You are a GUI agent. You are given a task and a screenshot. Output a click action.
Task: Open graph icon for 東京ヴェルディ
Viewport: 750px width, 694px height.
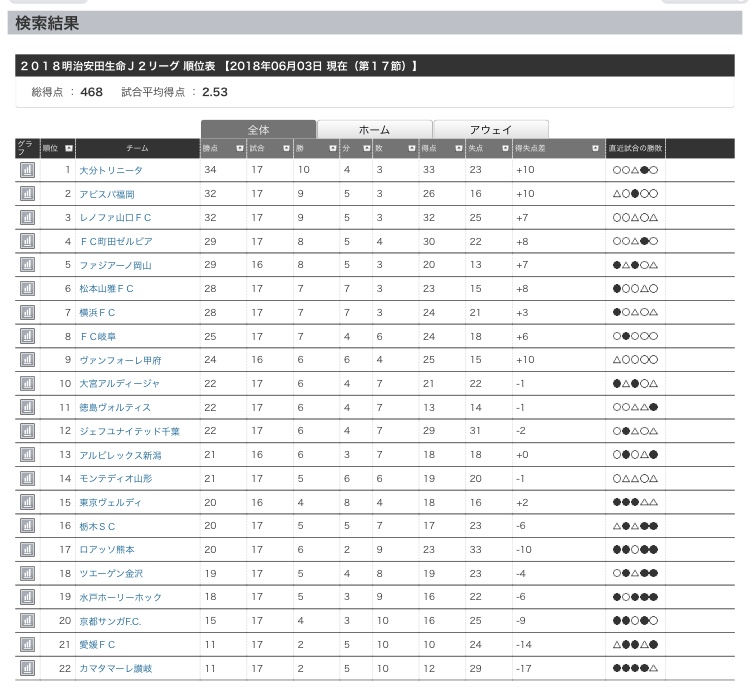click(27, 502)
